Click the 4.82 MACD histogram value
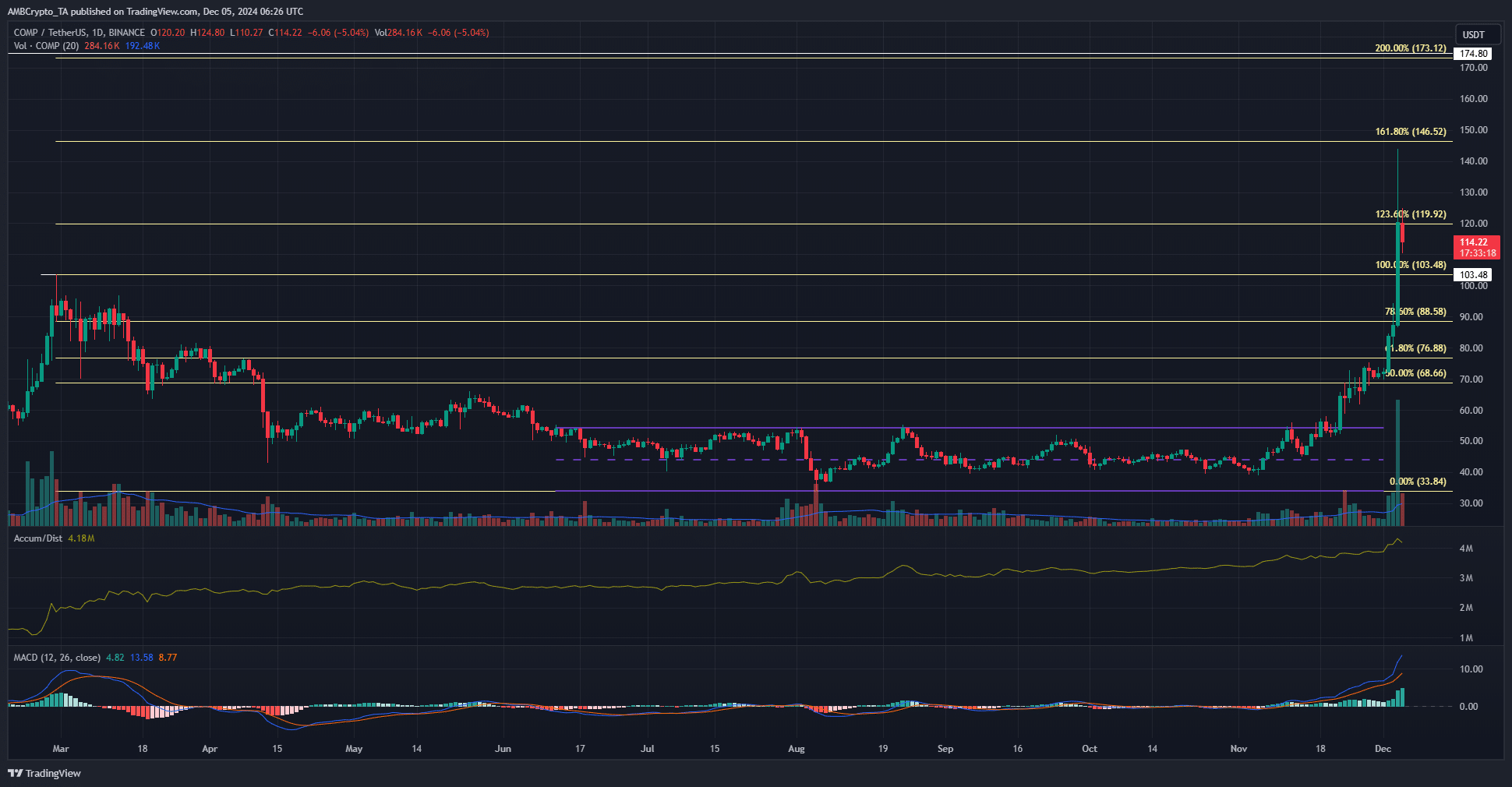This screenshot has height=787, width=1512. (115, 658)
